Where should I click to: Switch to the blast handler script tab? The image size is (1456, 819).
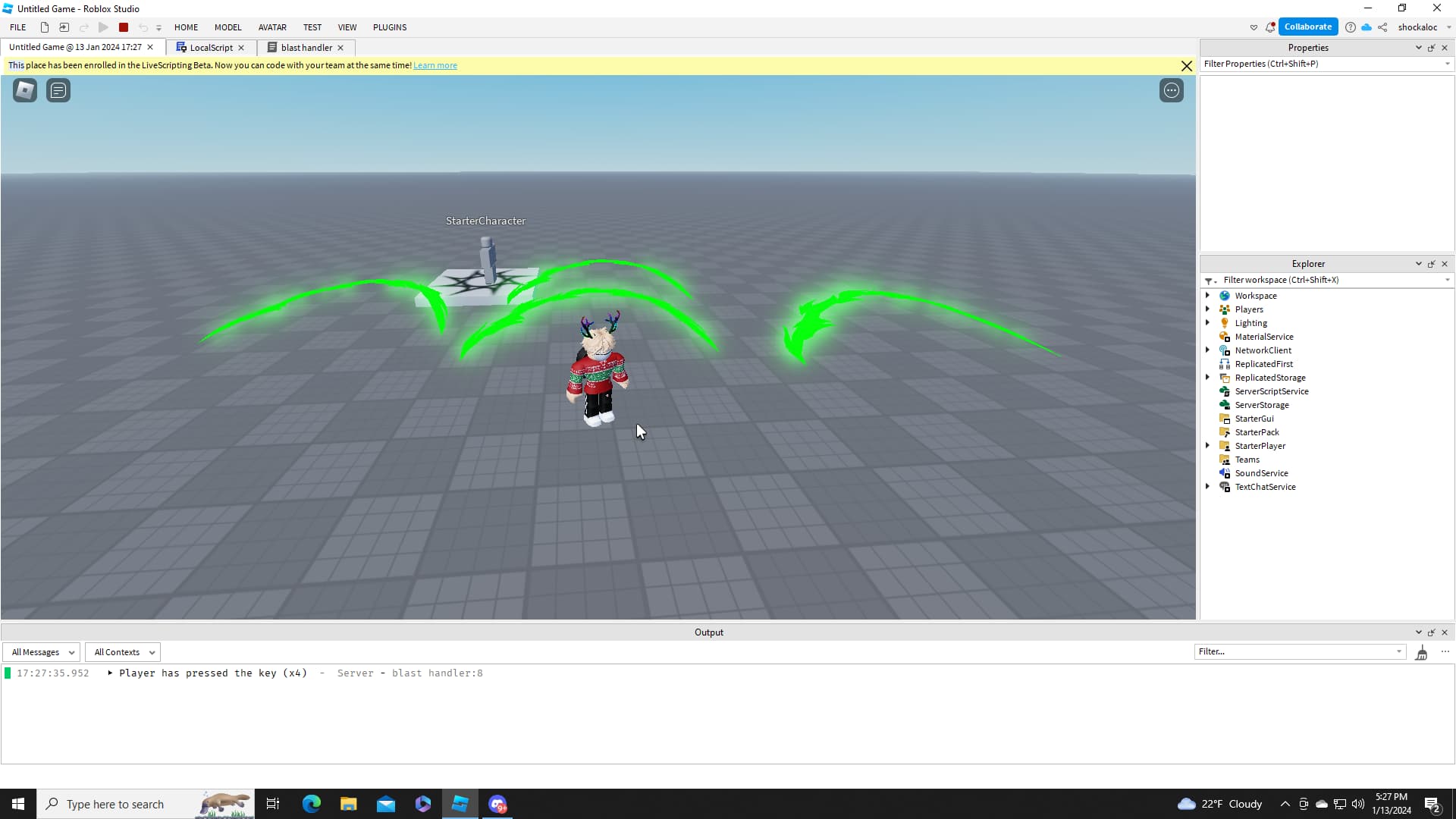pos(306,47)
